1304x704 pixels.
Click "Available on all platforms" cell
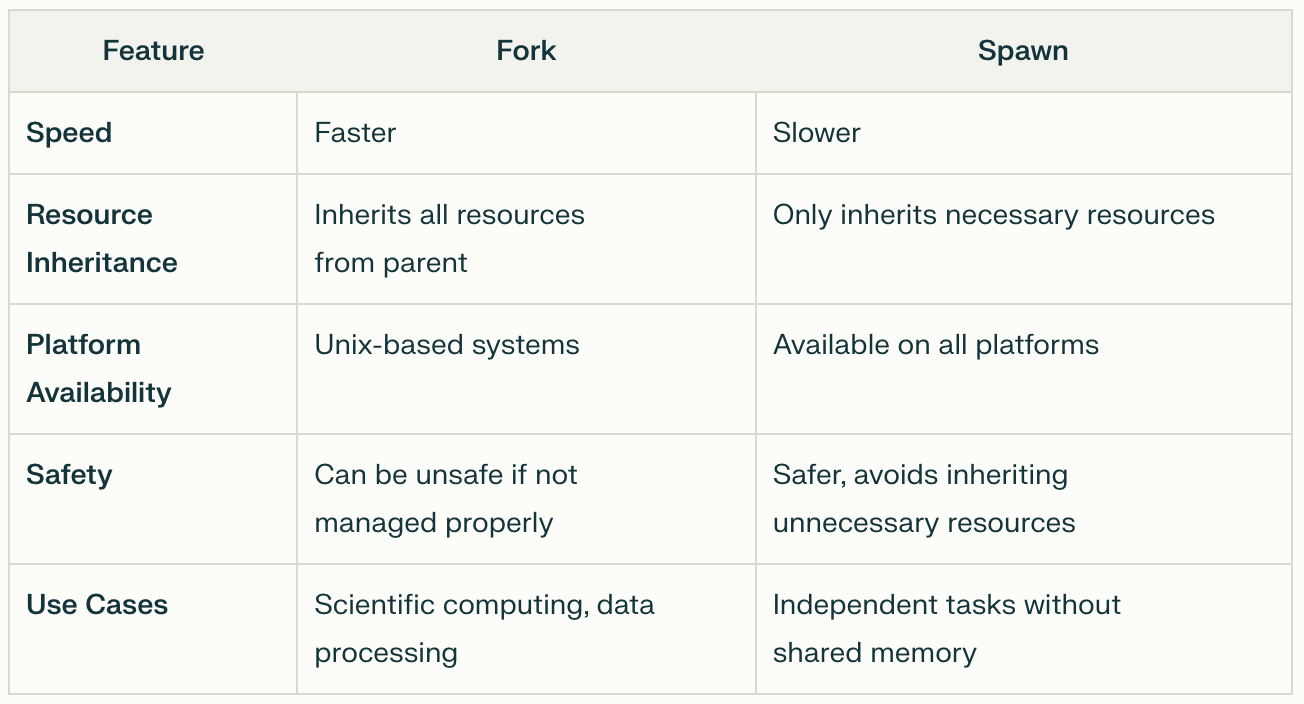click(x=935, y=345)
